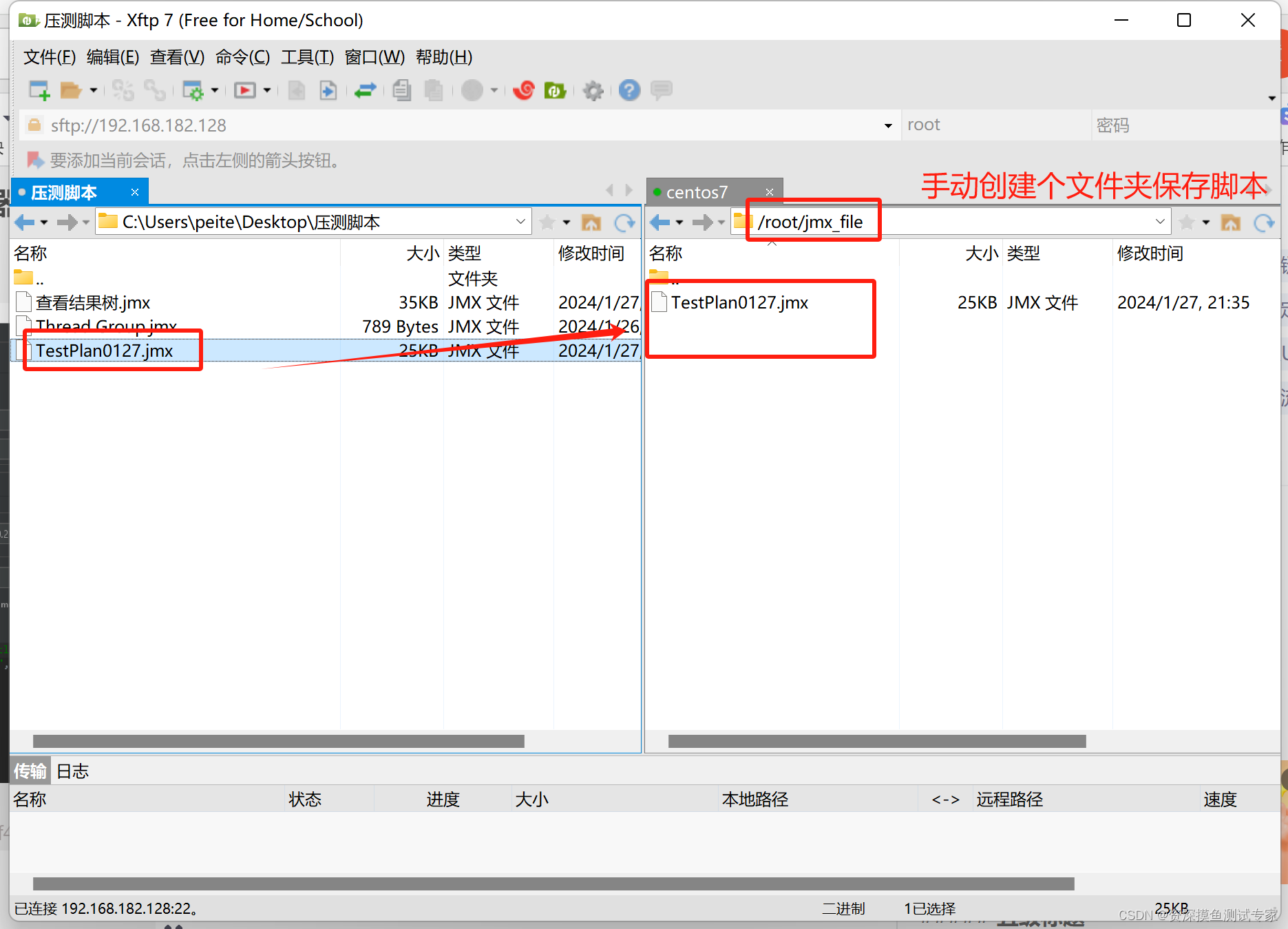
Task: Sort remote pane by 大小 column
Action: [x=951, y=253]
